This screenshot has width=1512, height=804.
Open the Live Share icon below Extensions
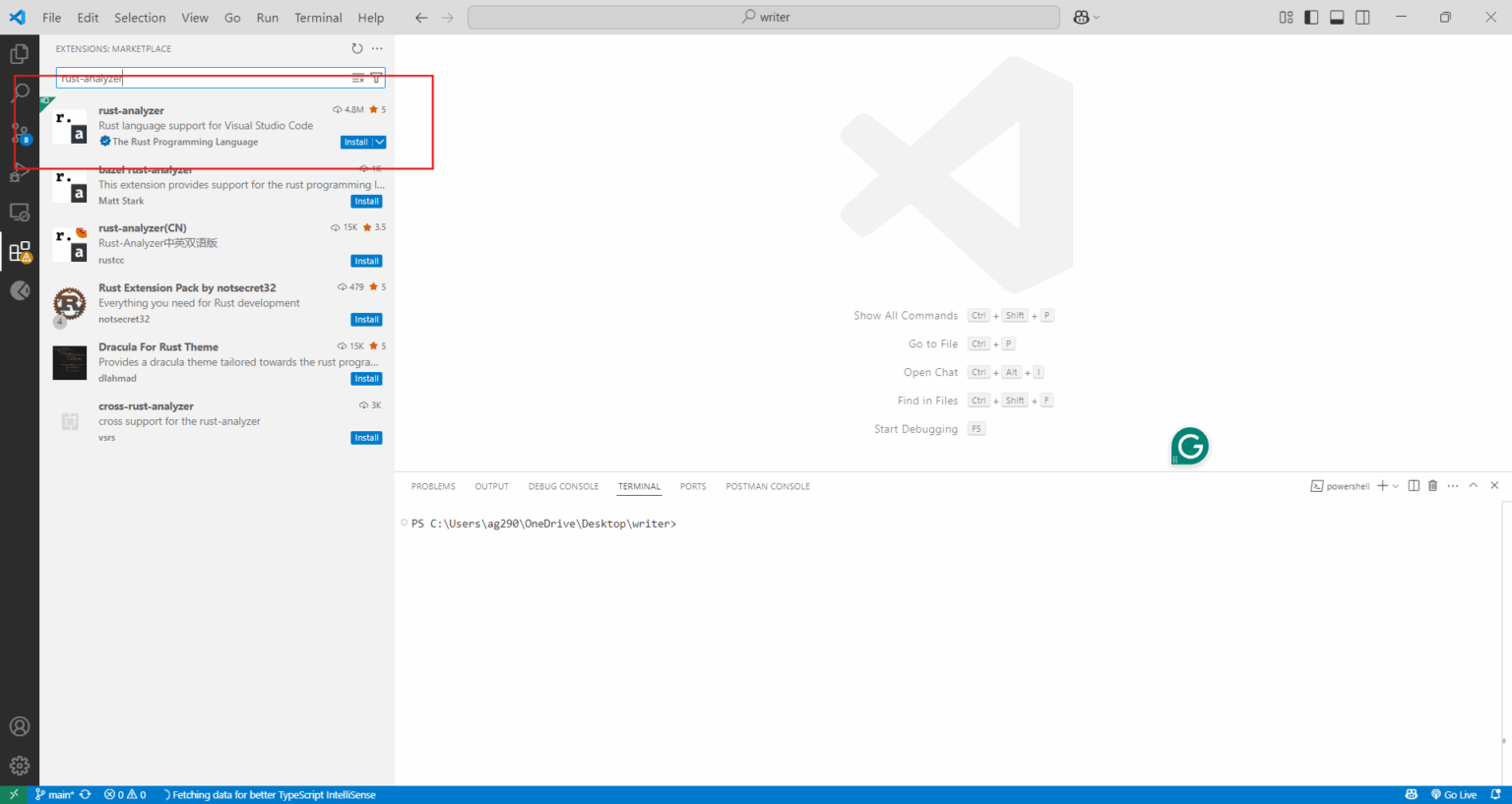20,290
